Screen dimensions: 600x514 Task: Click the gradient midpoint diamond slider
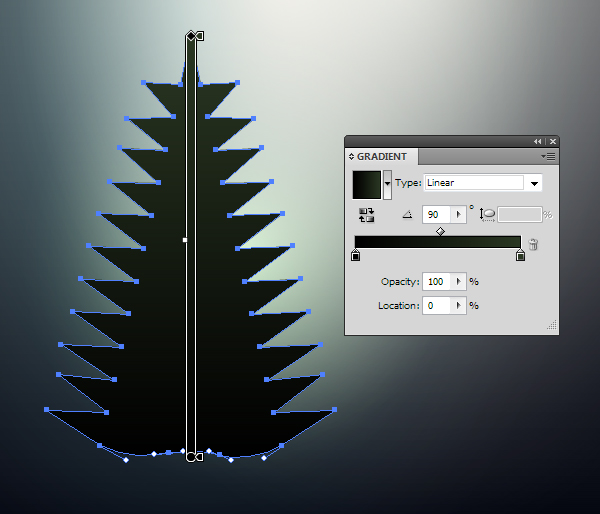[440, 232]
